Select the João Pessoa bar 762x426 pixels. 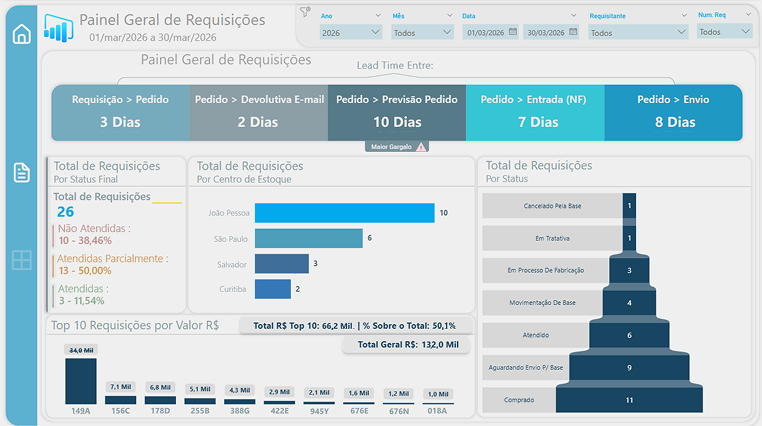345,213
